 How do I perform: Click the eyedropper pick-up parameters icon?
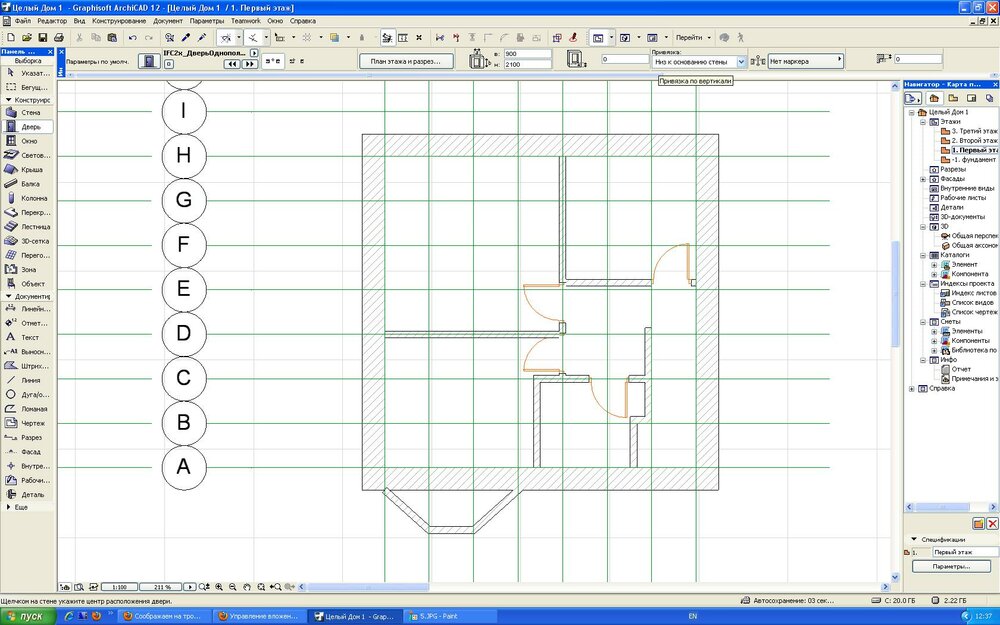(x=186, y=38)
